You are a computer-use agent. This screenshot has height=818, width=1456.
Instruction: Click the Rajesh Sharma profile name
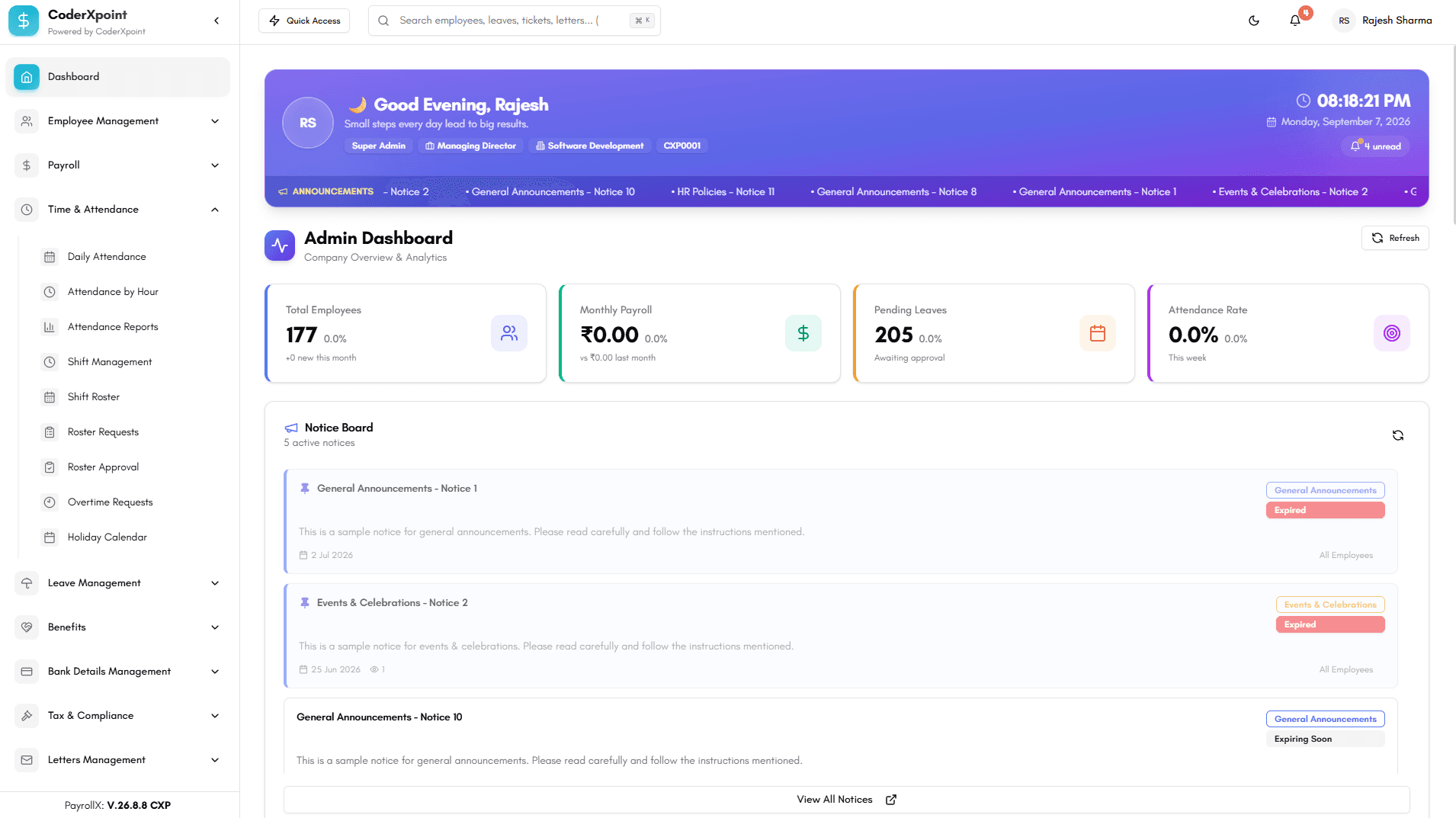[1397, 21]
